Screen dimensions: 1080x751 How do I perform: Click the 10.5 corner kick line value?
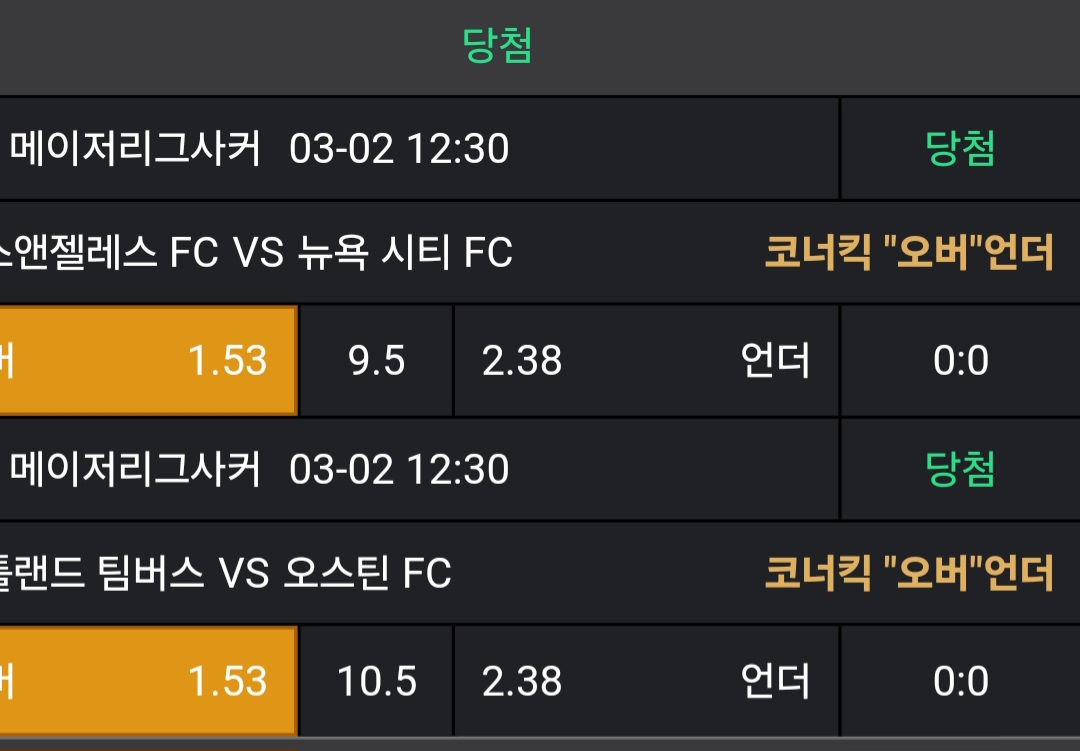[x=377, y=682]
